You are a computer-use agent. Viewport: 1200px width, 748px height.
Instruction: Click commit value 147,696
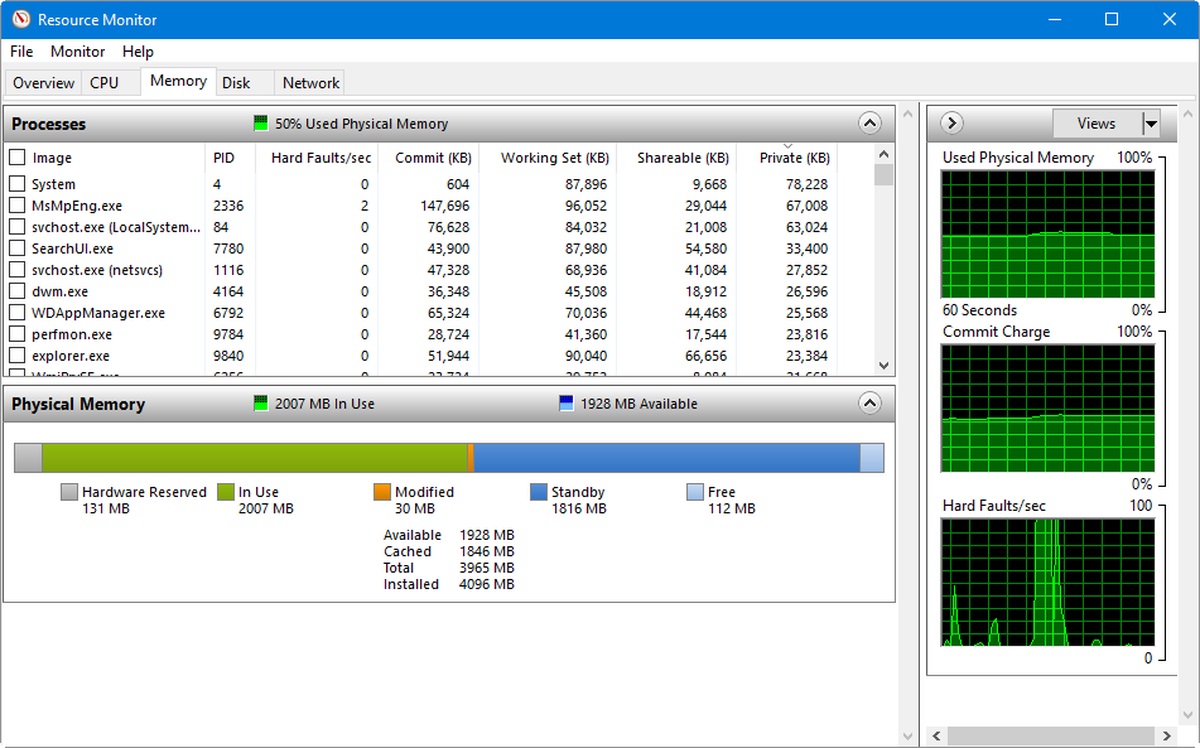(445, 205)
